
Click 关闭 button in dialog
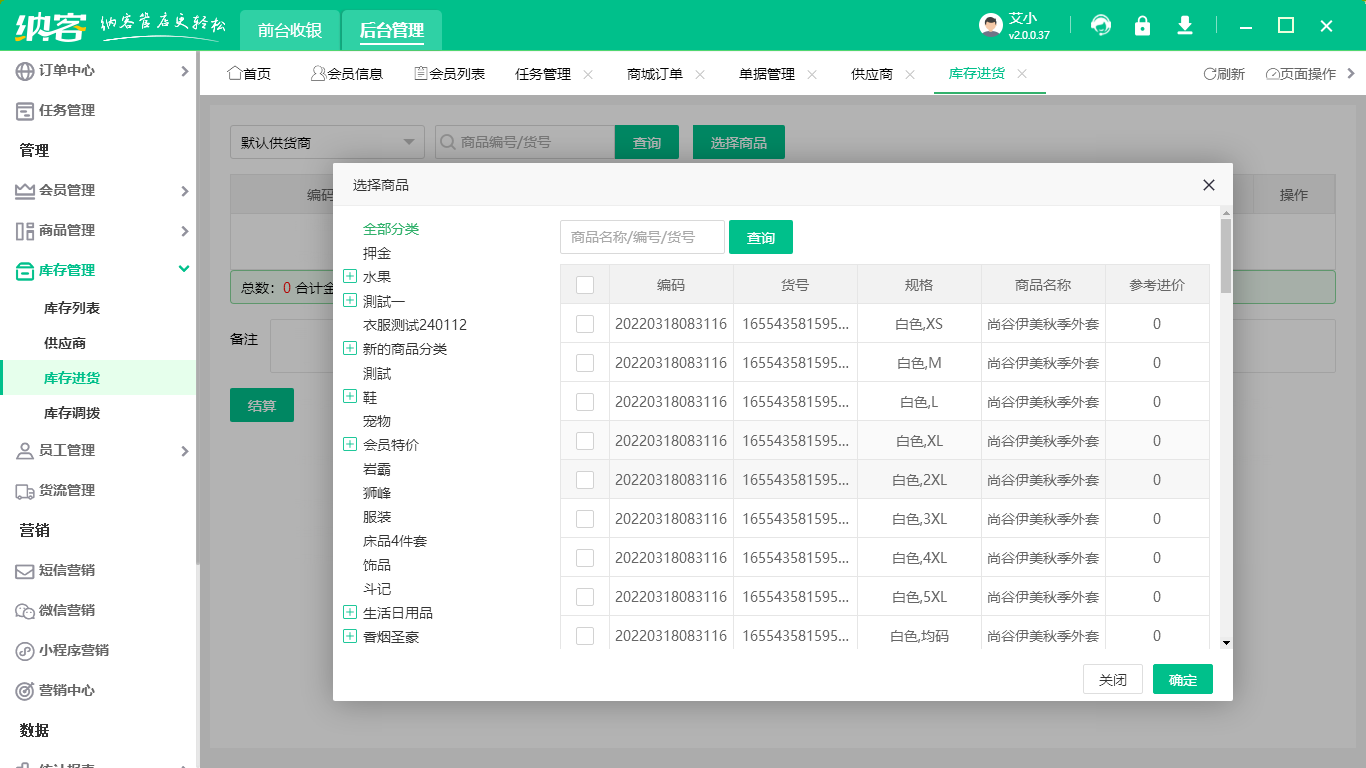pyautogui.click(x=1113, y=680)
